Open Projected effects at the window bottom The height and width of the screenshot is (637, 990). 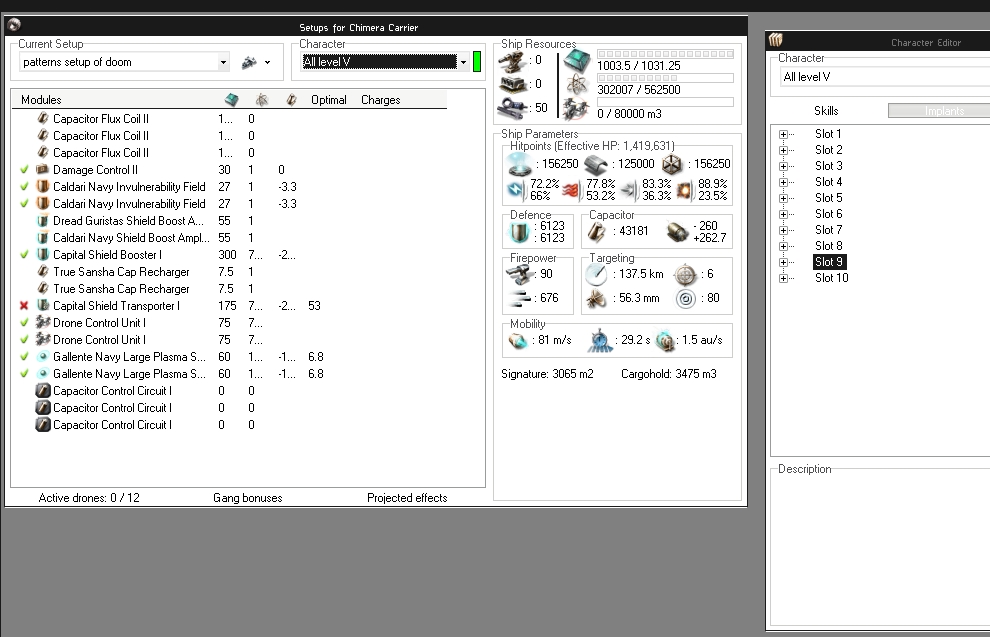click(x=407, y=498)
